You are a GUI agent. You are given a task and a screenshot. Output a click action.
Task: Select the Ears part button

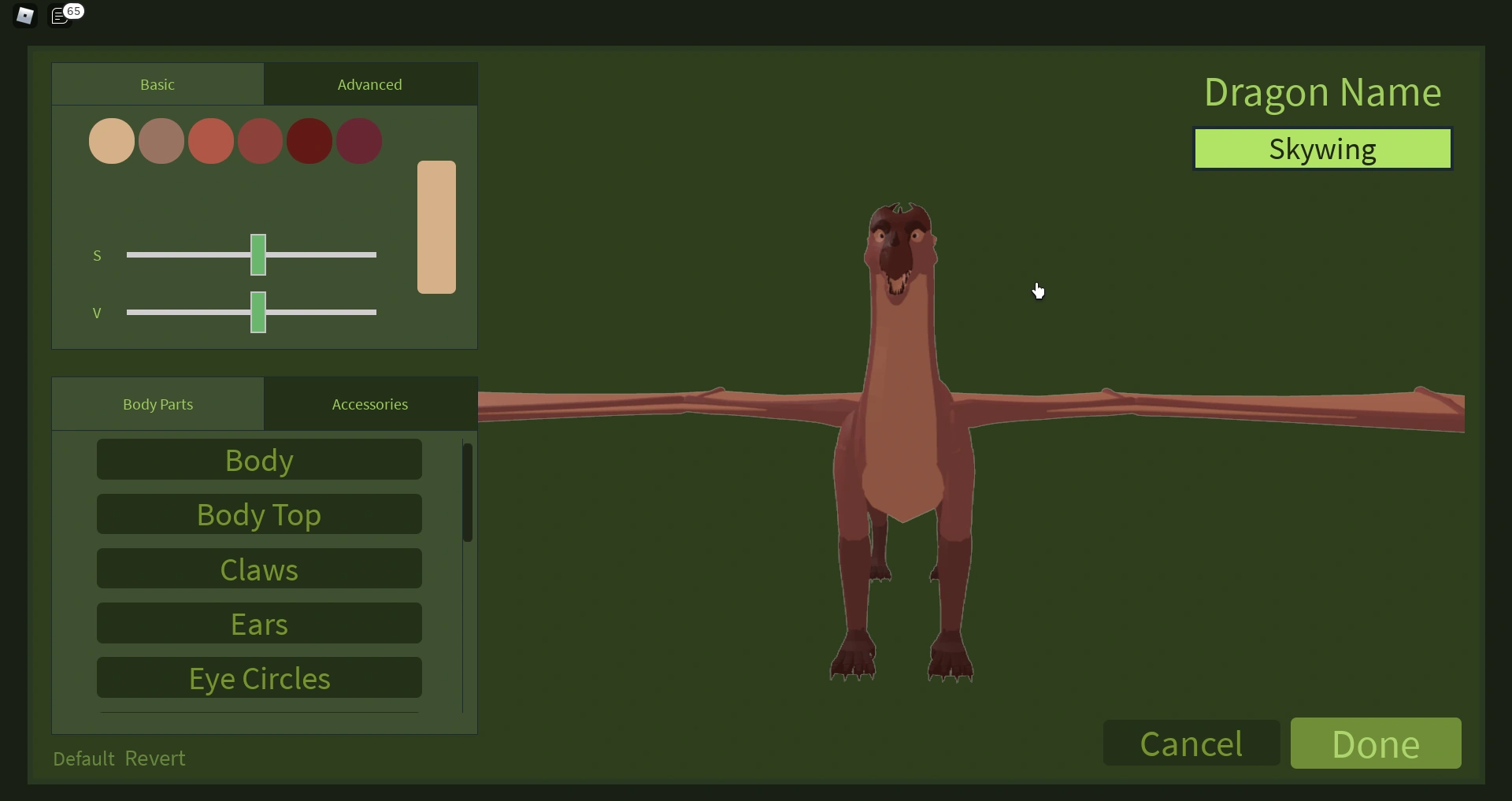(x=259, y=623)
